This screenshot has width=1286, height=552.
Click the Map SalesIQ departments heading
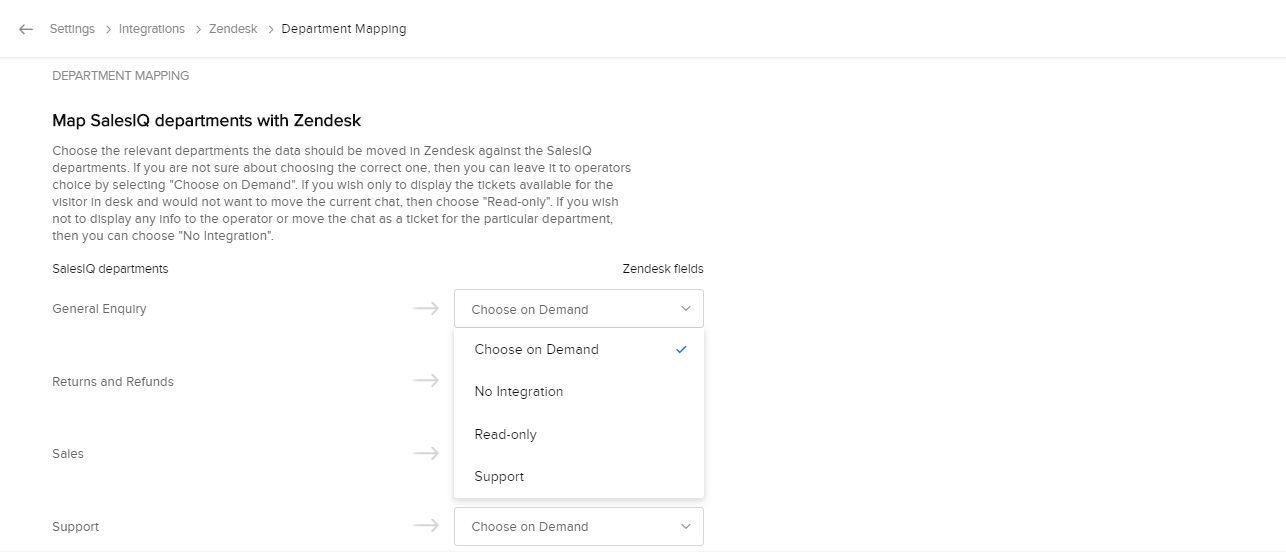tap(206, 121)
